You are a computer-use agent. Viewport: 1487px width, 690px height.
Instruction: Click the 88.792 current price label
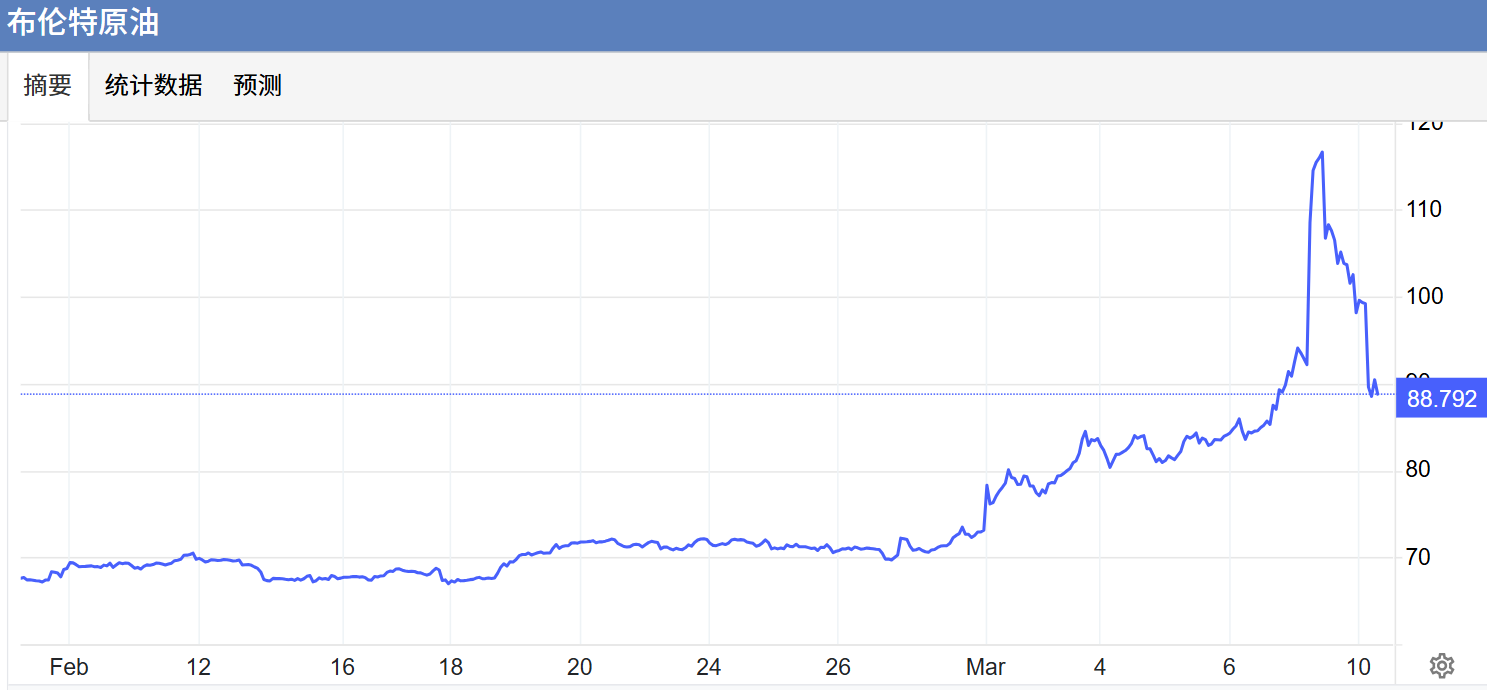(1441, 399)
